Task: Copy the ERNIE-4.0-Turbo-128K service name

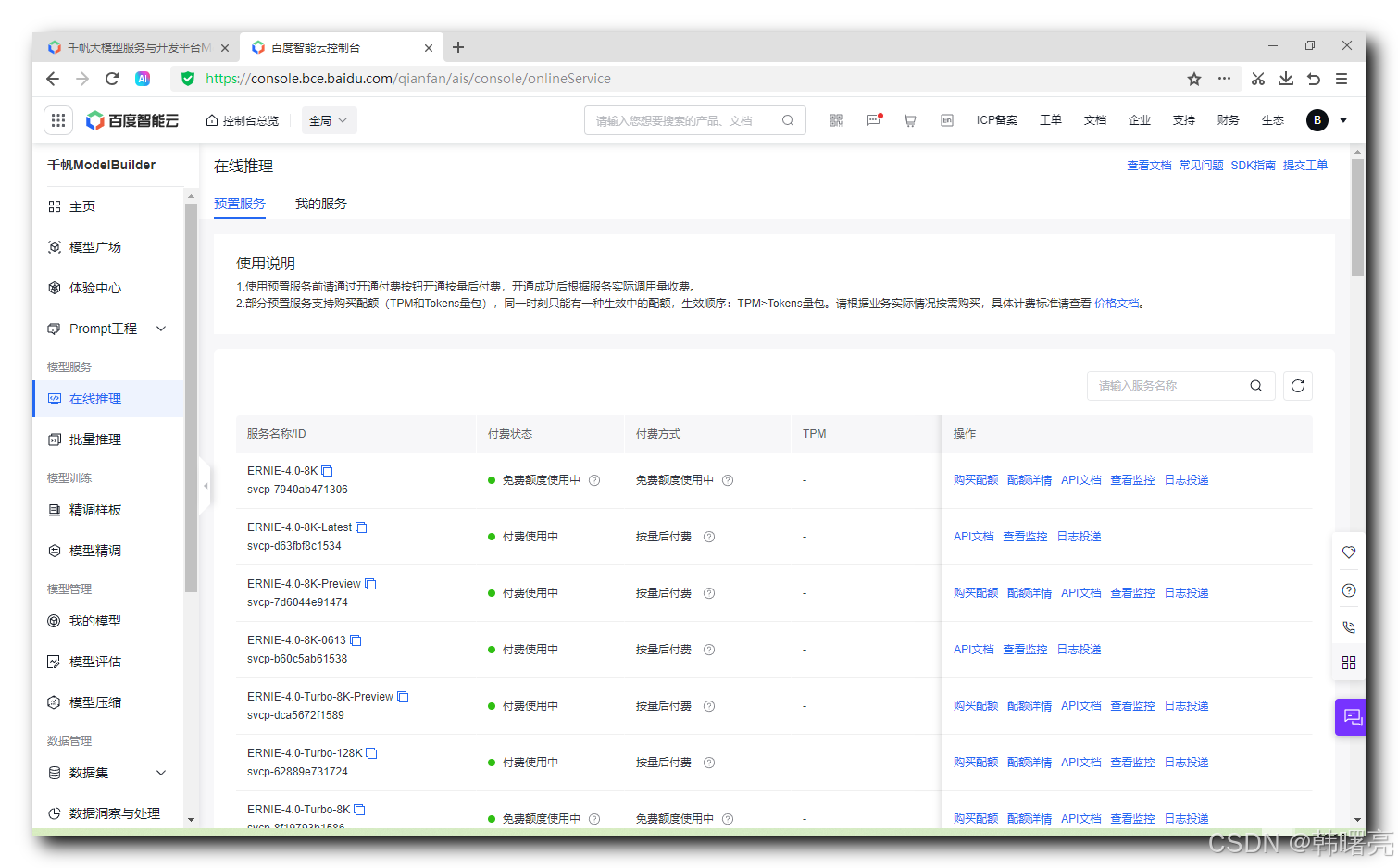Action: pos(371,753)
